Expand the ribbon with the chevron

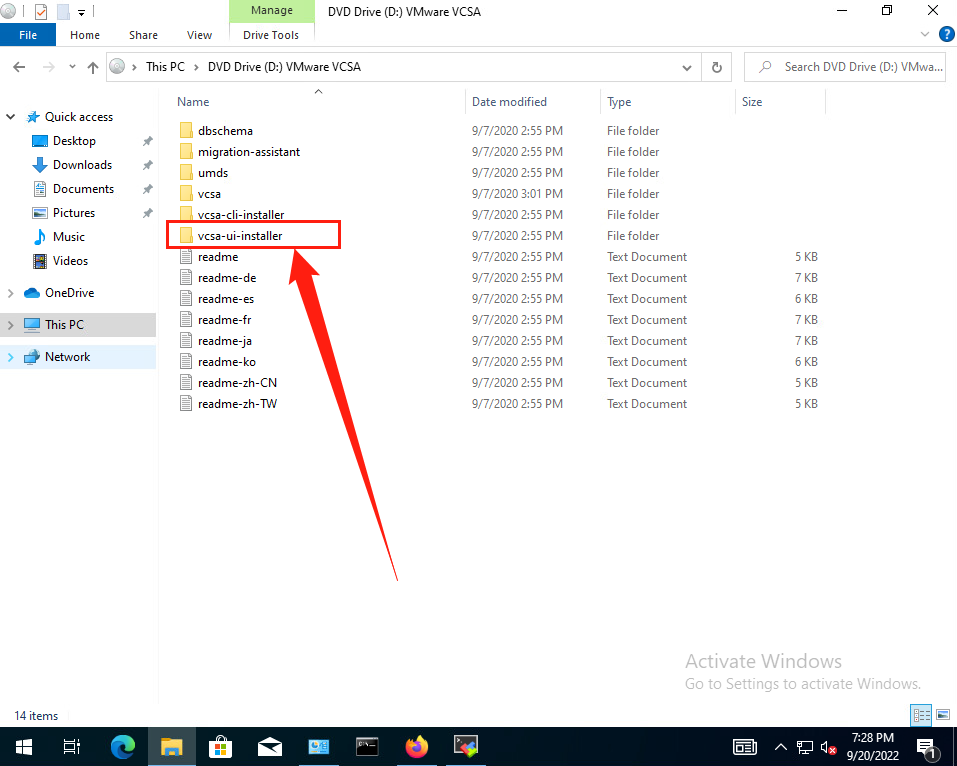pos(925,35)
